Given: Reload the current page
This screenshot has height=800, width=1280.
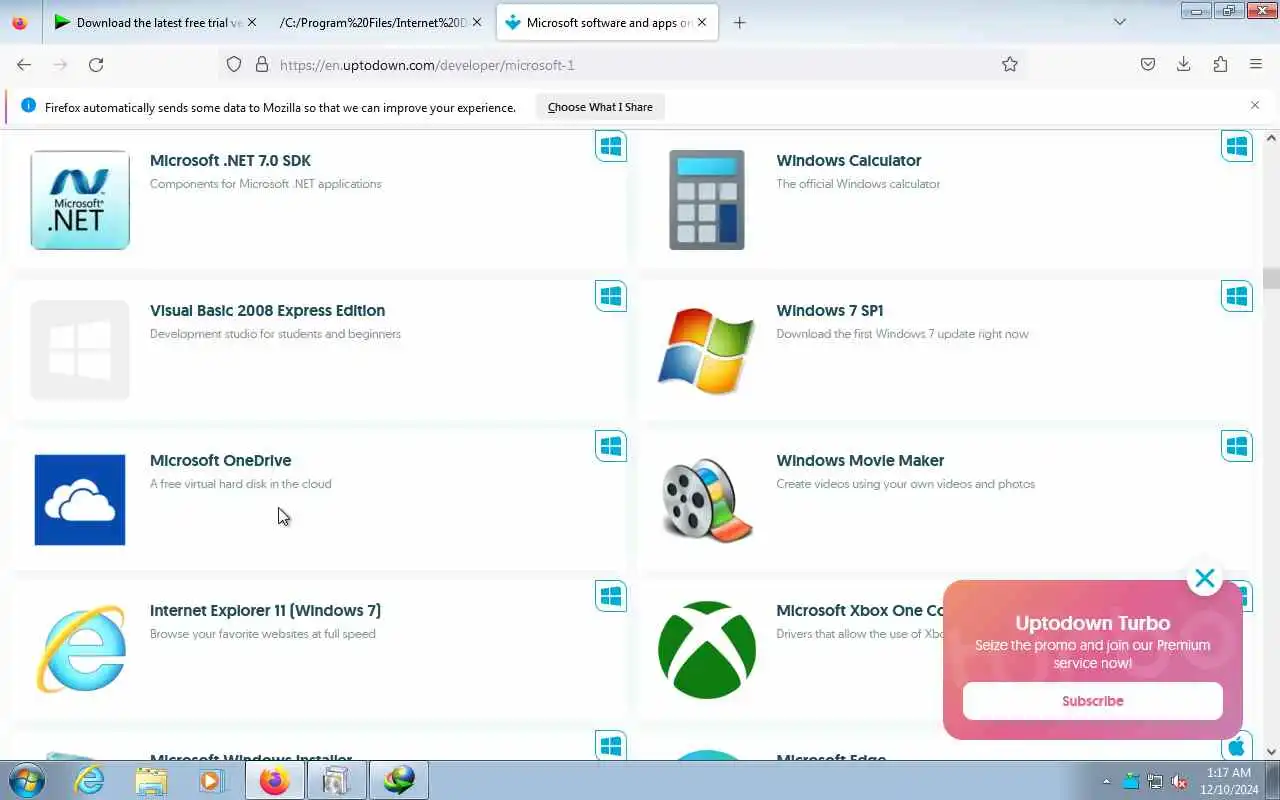Looking at the screenshot, I should pyautogui.click(x=96, y=64).
